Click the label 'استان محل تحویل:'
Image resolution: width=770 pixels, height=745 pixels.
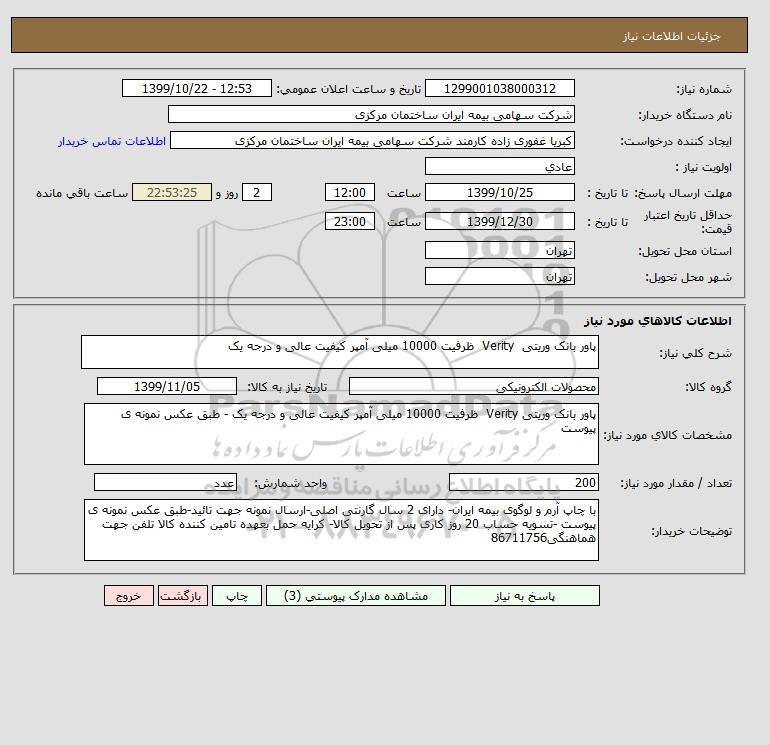tap(685, 251)
